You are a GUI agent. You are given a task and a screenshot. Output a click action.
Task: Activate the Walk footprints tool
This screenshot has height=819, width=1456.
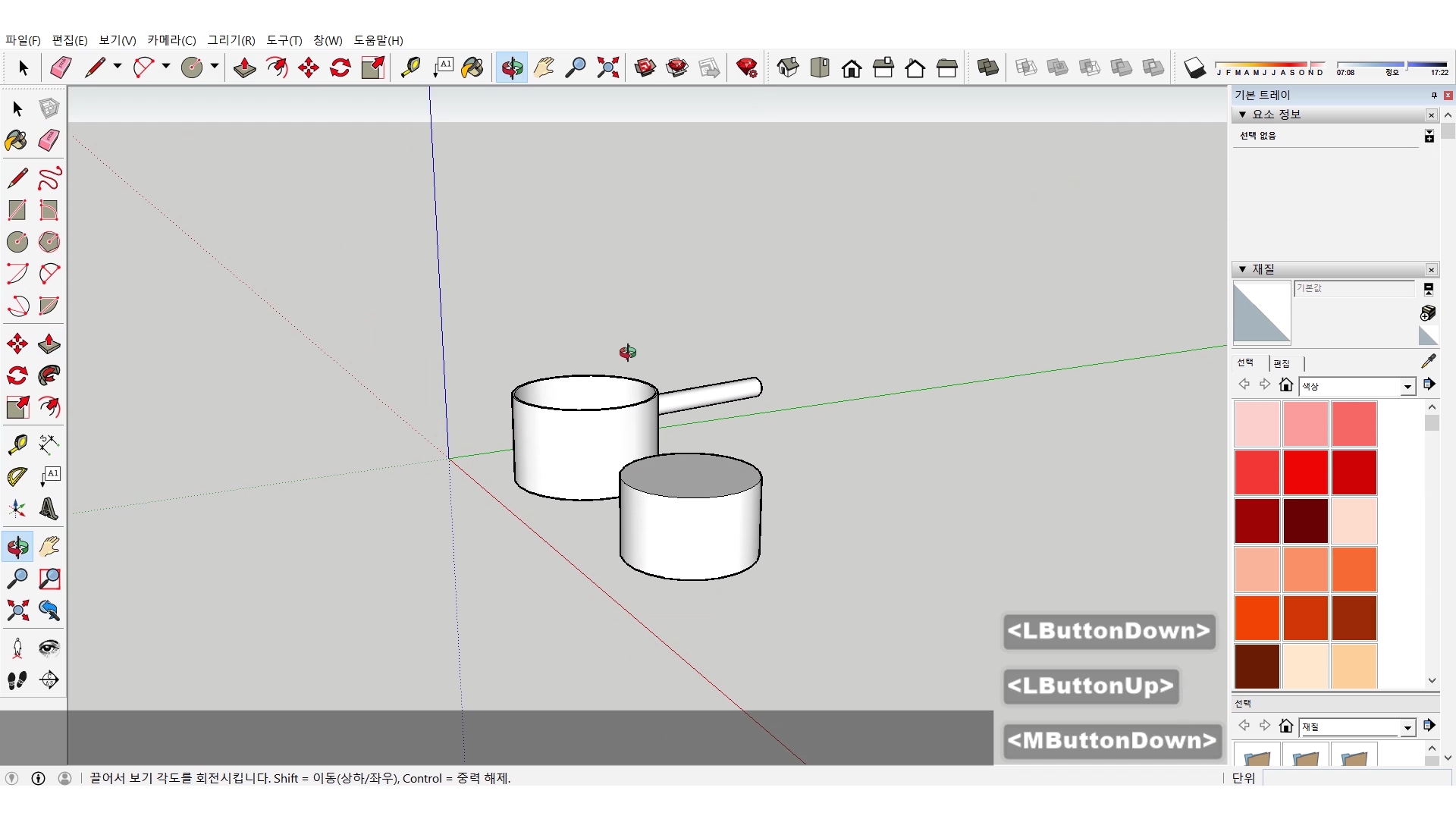(x=17, y=680)
